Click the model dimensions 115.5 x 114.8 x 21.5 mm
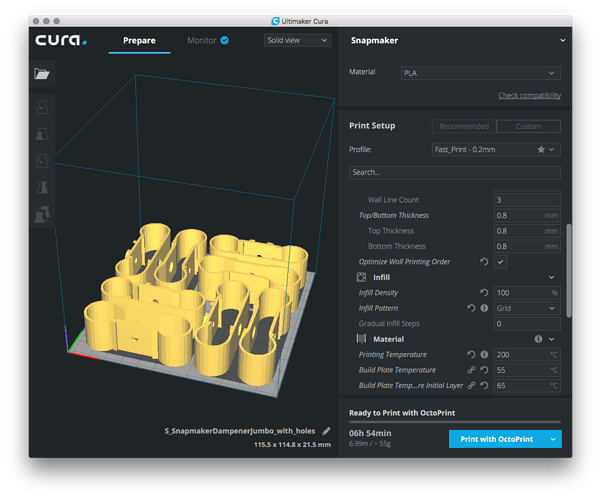Viewport: 601px width, 499px height. tap(292, 445)
